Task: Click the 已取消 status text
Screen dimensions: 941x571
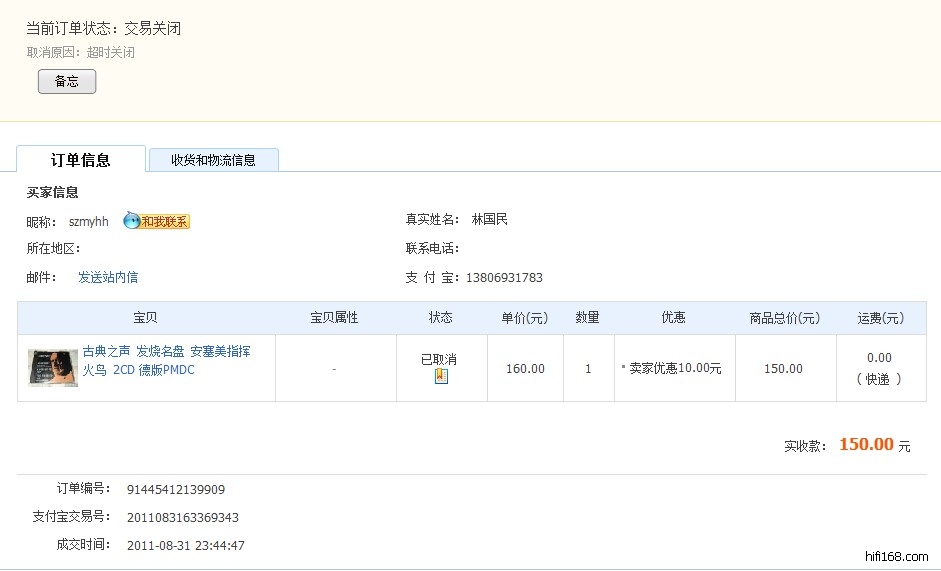Action: 439,359
